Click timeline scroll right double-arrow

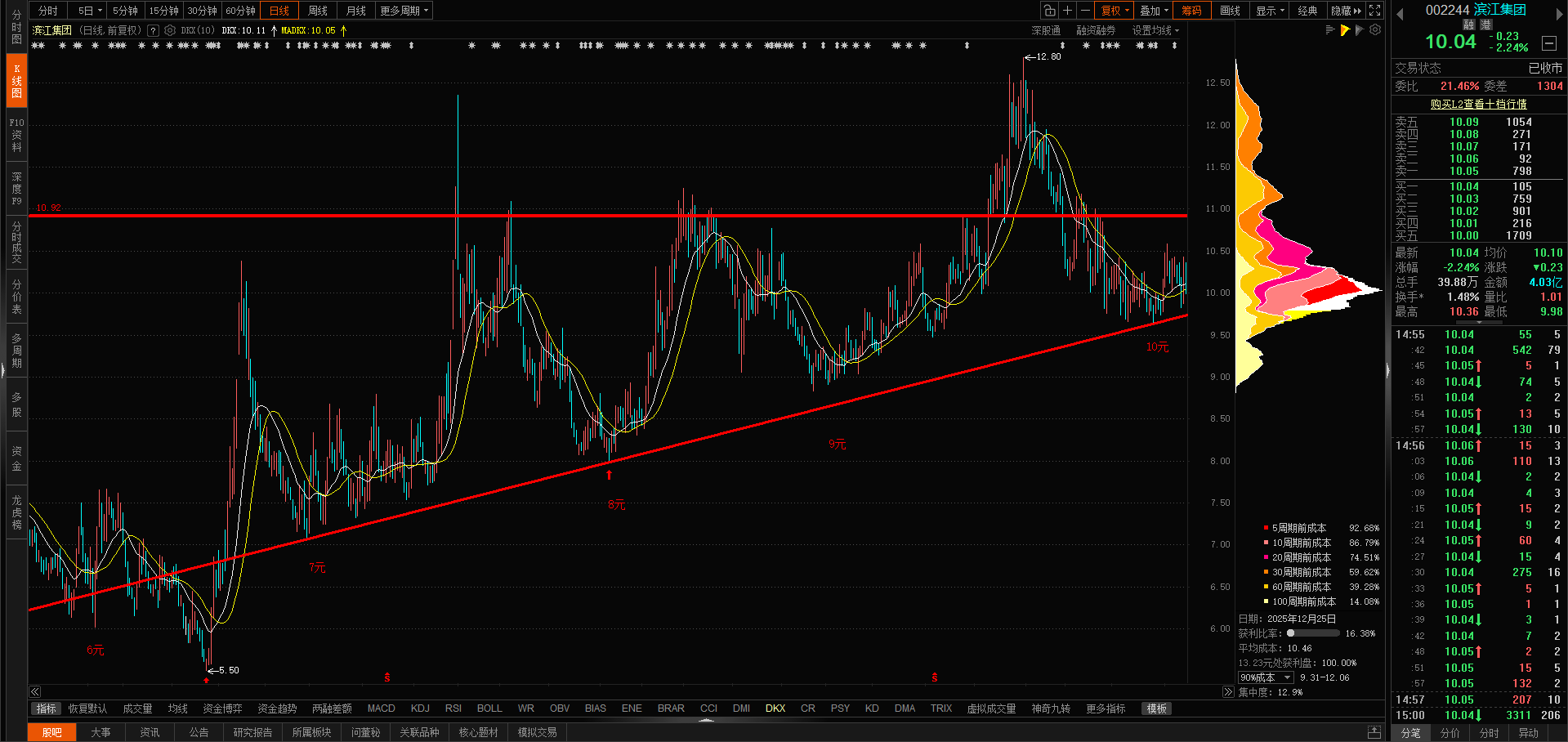[1228, 691]
